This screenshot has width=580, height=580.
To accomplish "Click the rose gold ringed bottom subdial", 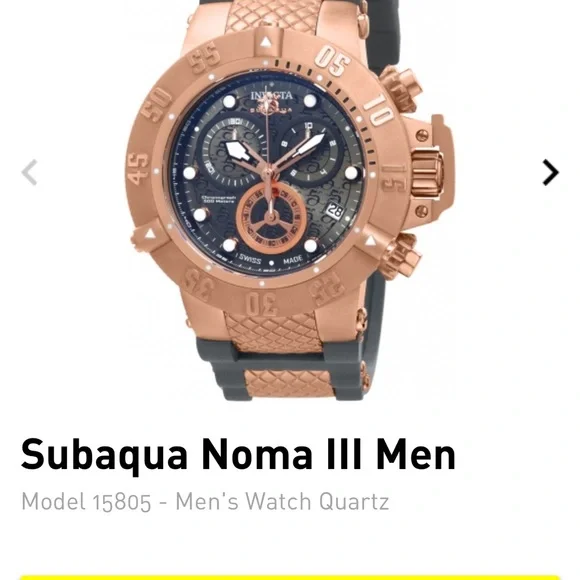I will tap(271, 217).
